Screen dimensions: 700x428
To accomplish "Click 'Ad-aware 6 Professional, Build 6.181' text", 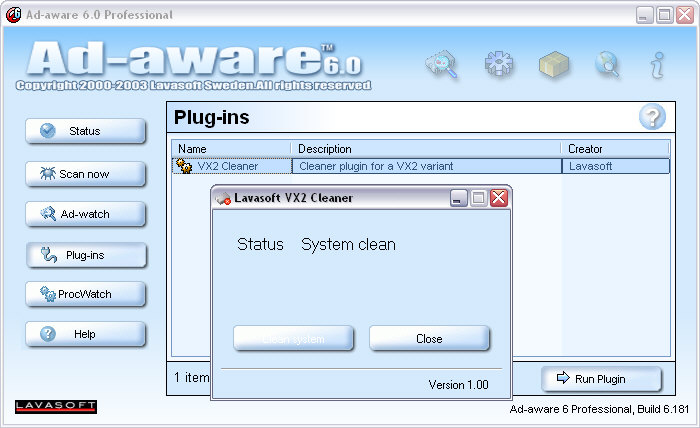I will [x=599, y=409].
